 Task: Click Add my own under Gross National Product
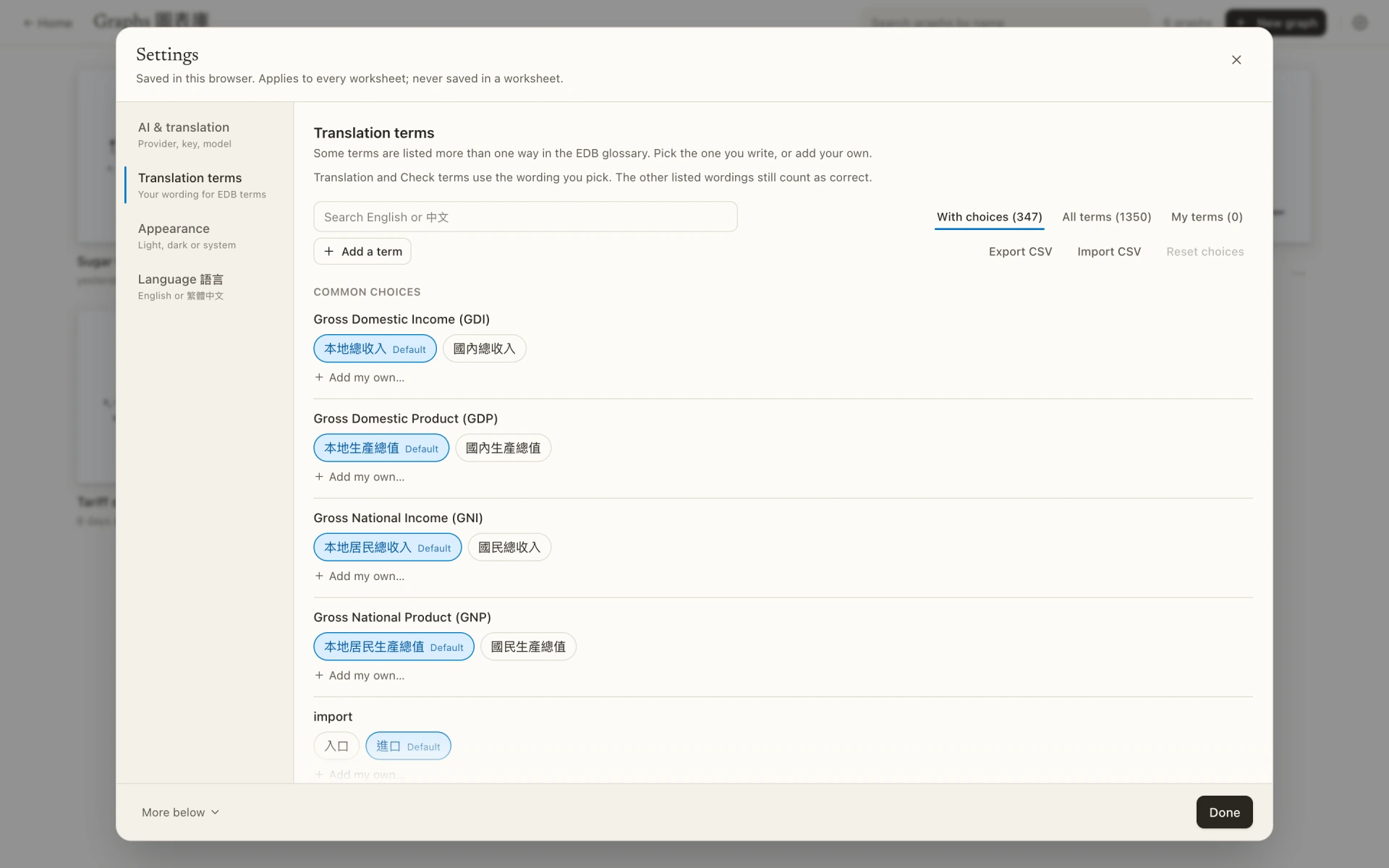pyautogui.click(x=360, y=675)
